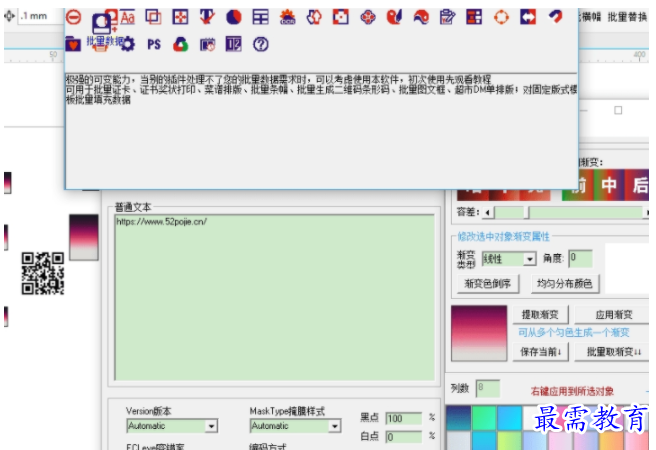Expand the MaskType掩膜样式 Automatic dropdown
Screen dimensions: 656x450
334,426
